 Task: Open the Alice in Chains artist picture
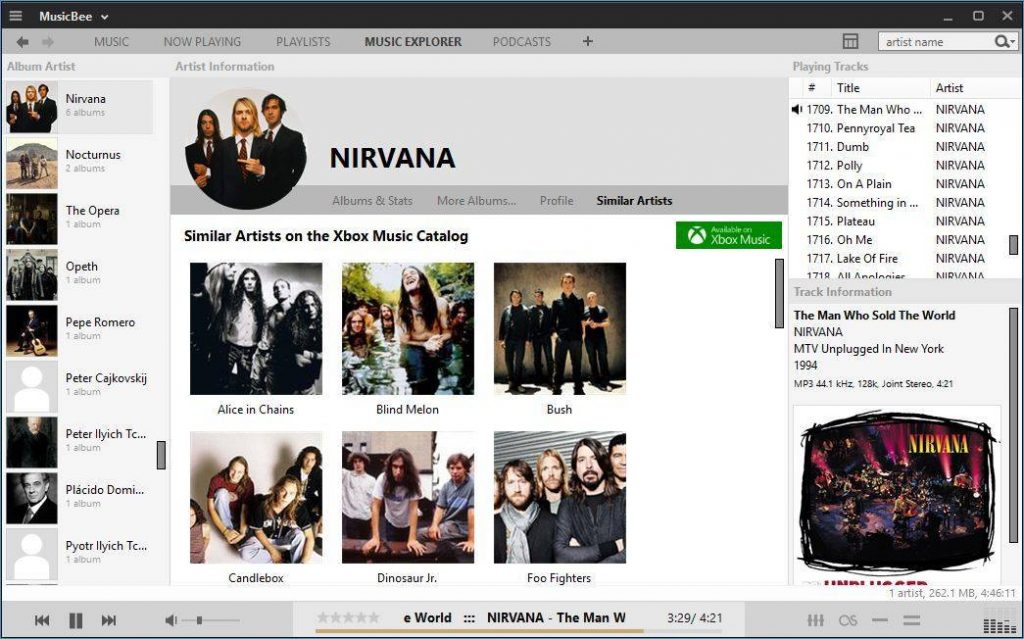(256, 329)
